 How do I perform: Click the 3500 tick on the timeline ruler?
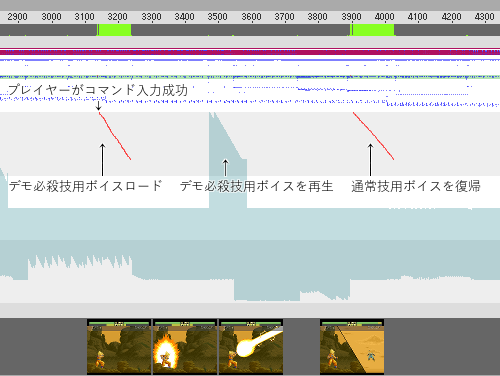click(217, 17)
